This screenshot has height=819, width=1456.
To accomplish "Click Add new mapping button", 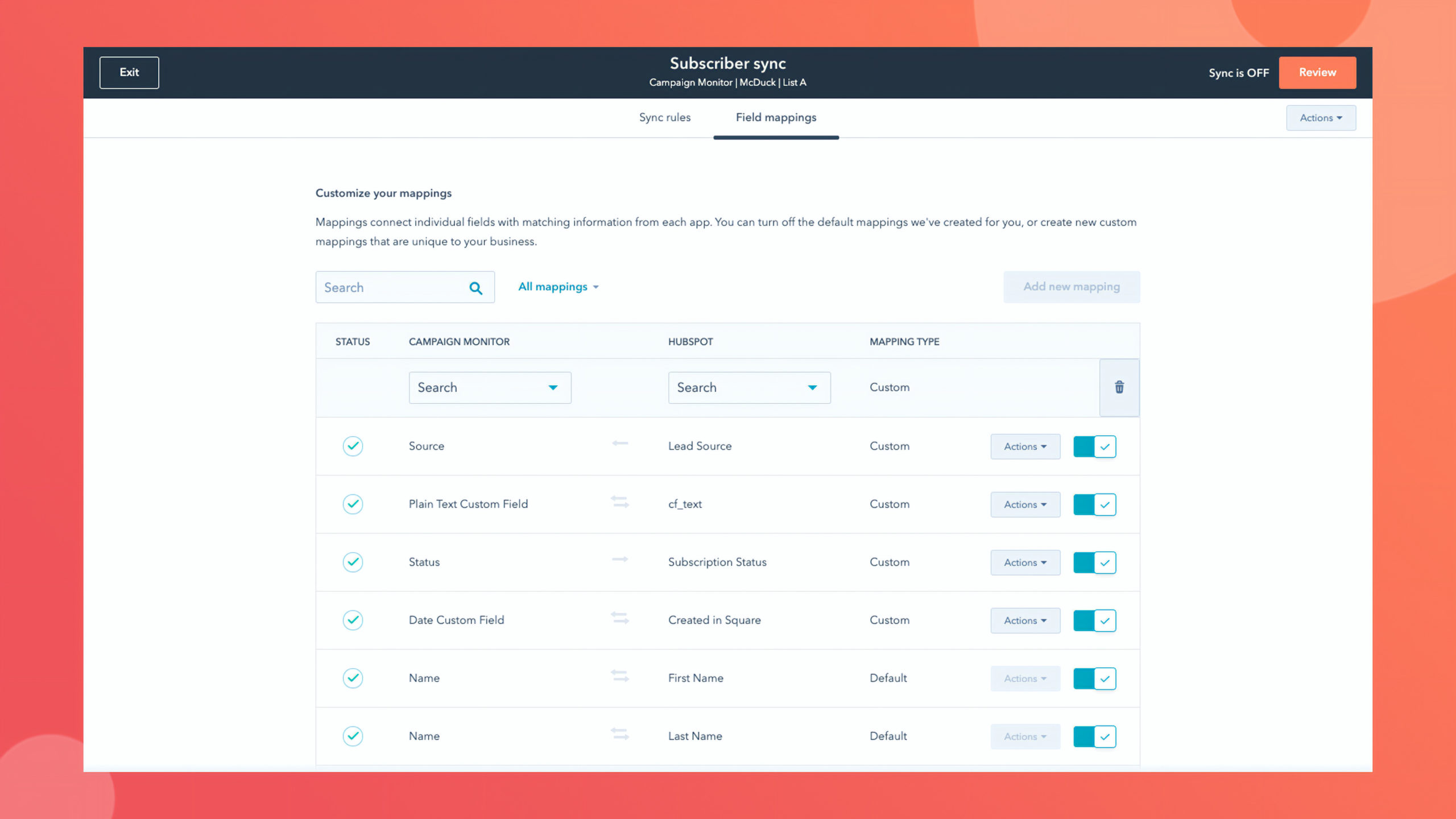I will coord(1072,287).
